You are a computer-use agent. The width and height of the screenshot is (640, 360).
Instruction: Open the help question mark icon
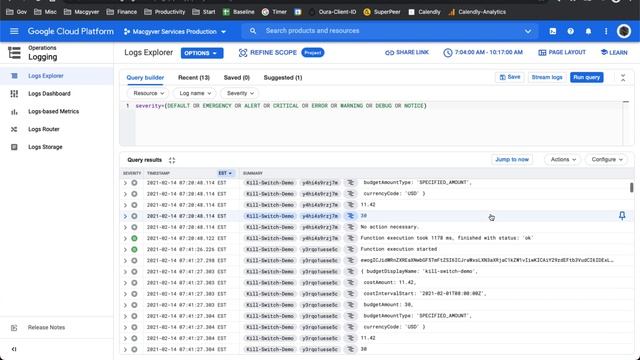pyautogui.click(x=571, y=31)
